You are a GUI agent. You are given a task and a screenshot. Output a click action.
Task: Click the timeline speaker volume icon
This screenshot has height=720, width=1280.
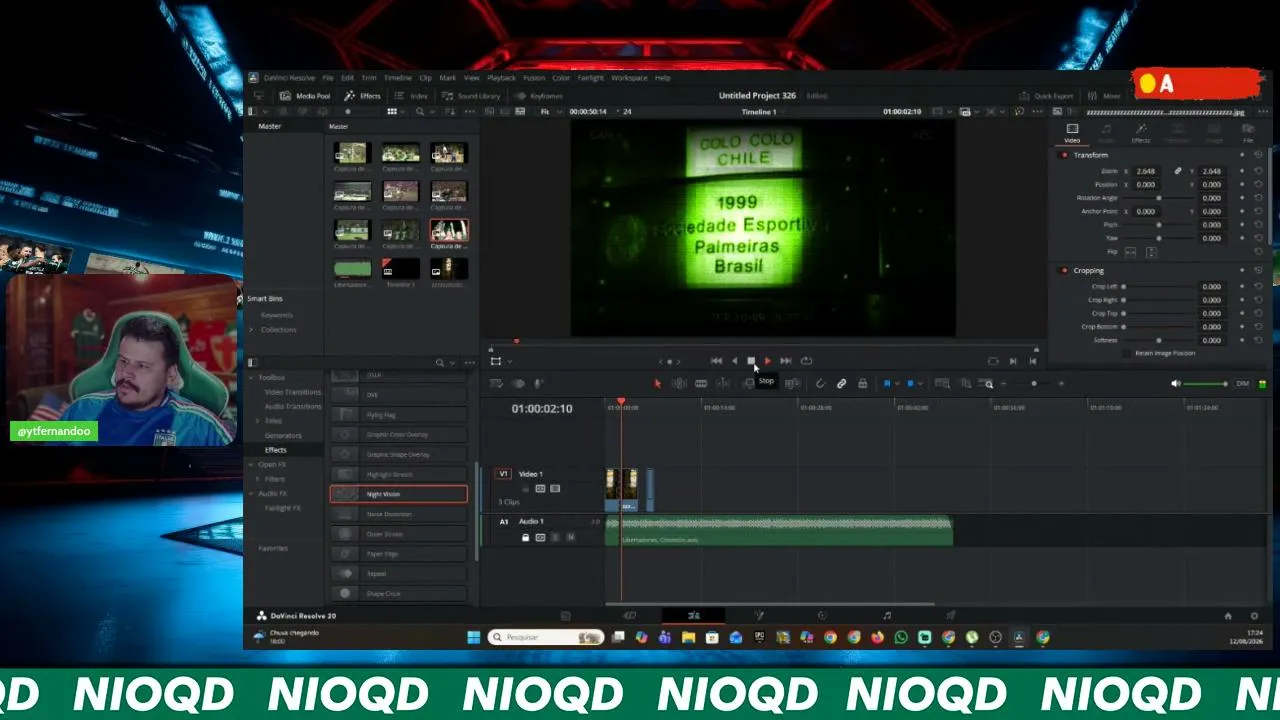click(x=1176, y=384)
